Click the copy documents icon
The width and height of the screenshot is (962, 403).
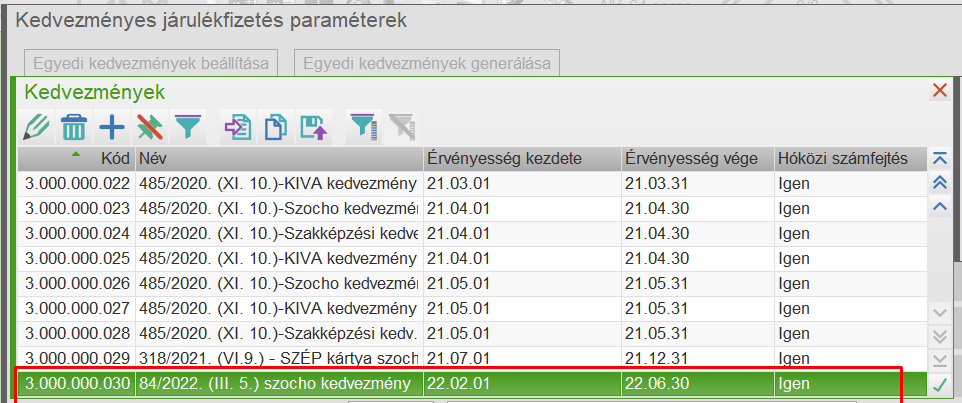pyautogui.click(x=275, y=127)
